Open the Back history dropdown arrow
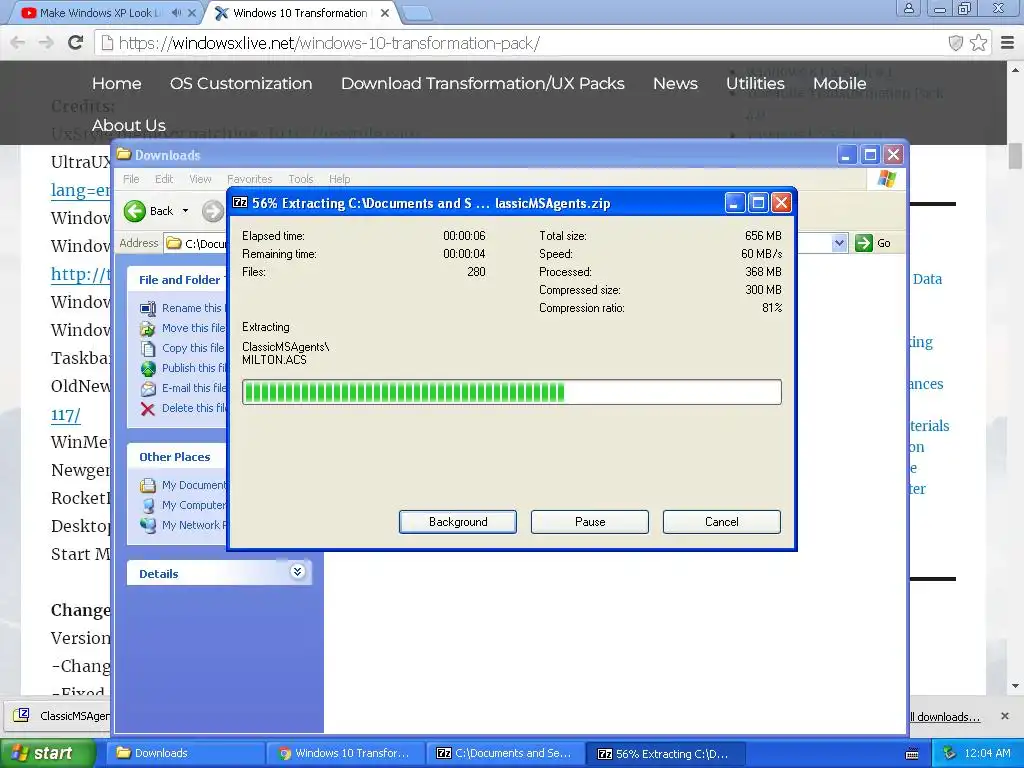1024x768 pixels. 185,211
